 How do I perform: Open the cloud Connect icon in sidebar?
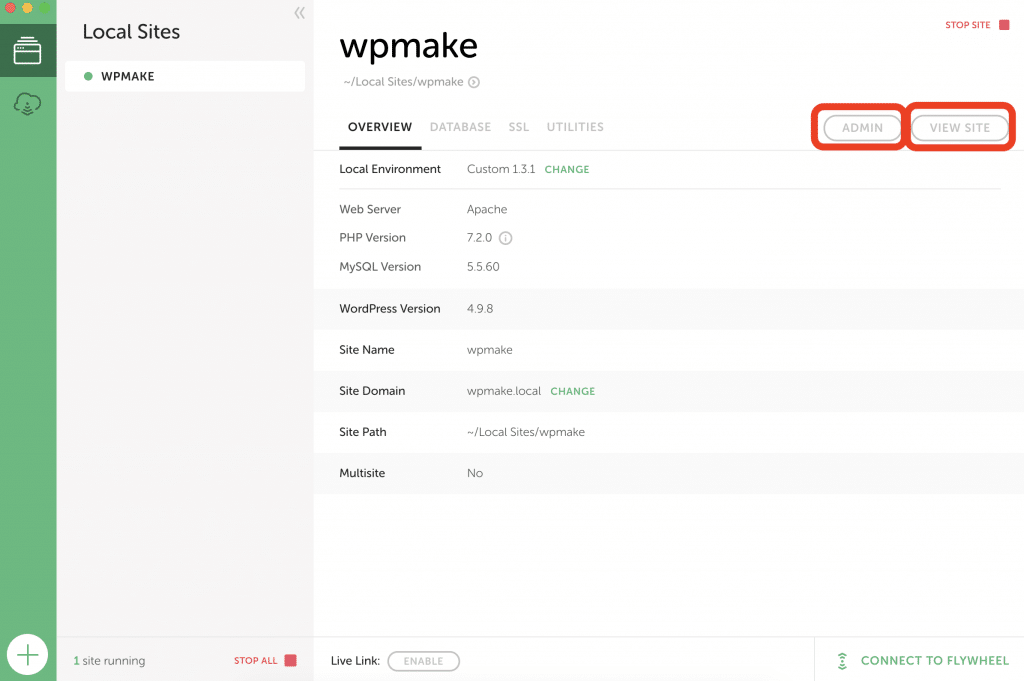pos(27,103)
